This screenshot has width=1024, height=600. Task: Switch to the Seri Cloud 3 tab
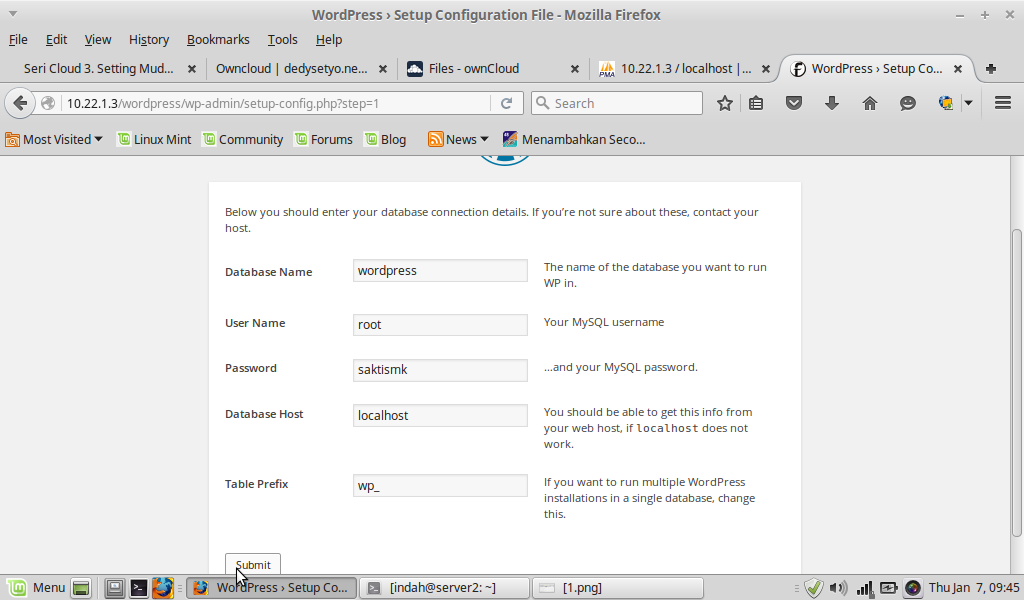pos(99,69)
